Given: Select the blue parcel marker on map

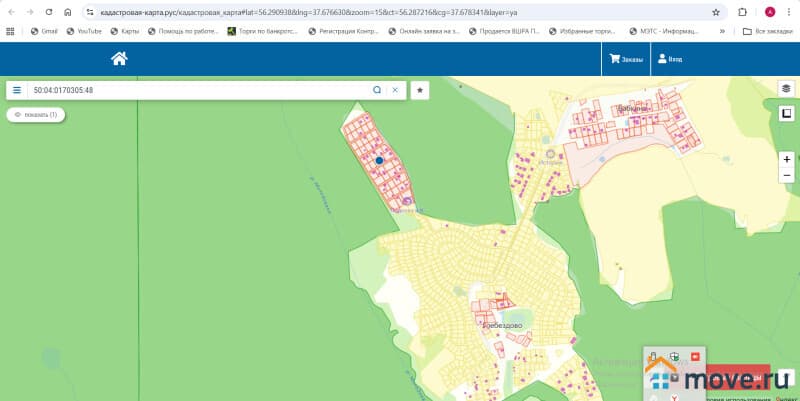Looking at the screenshot, I should pyautogui.click(x=379, y=160).
